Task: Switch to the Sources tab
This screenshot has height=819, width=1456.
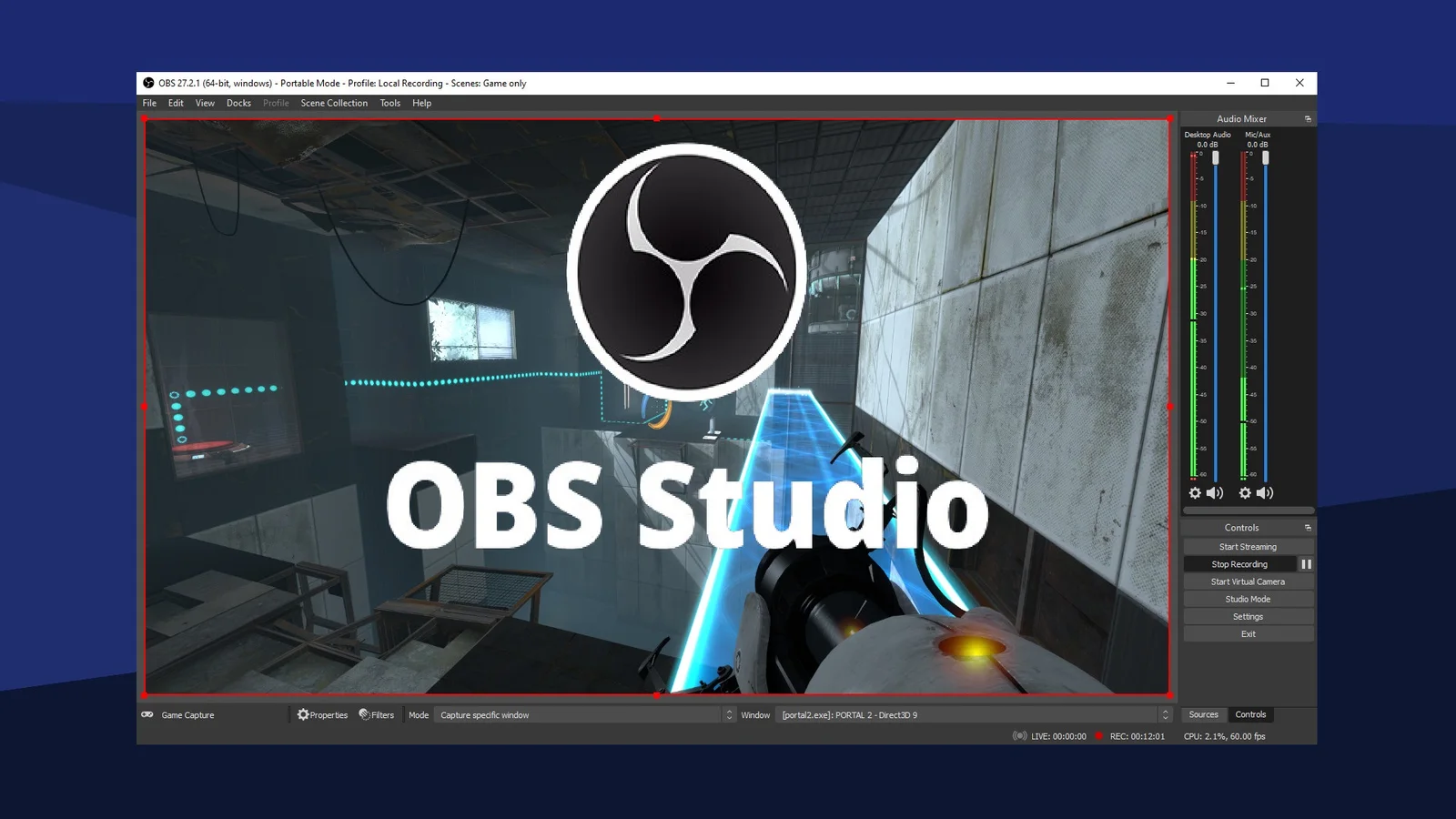Action: (x=1203, y=714)
